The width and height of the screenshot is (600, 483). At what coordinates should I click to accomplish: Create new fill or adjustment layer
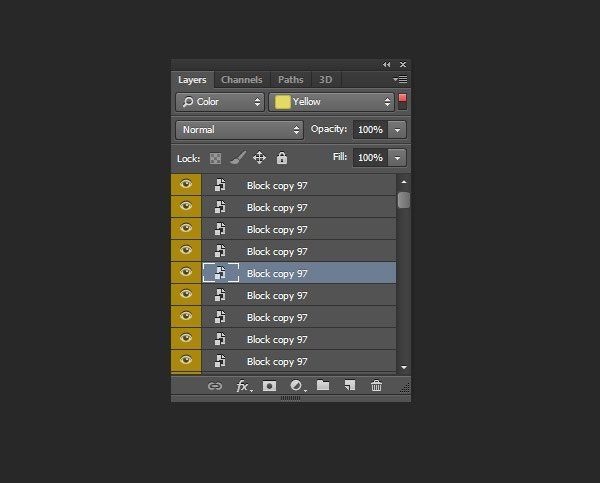pyautogui.click(x=297, y=386)
